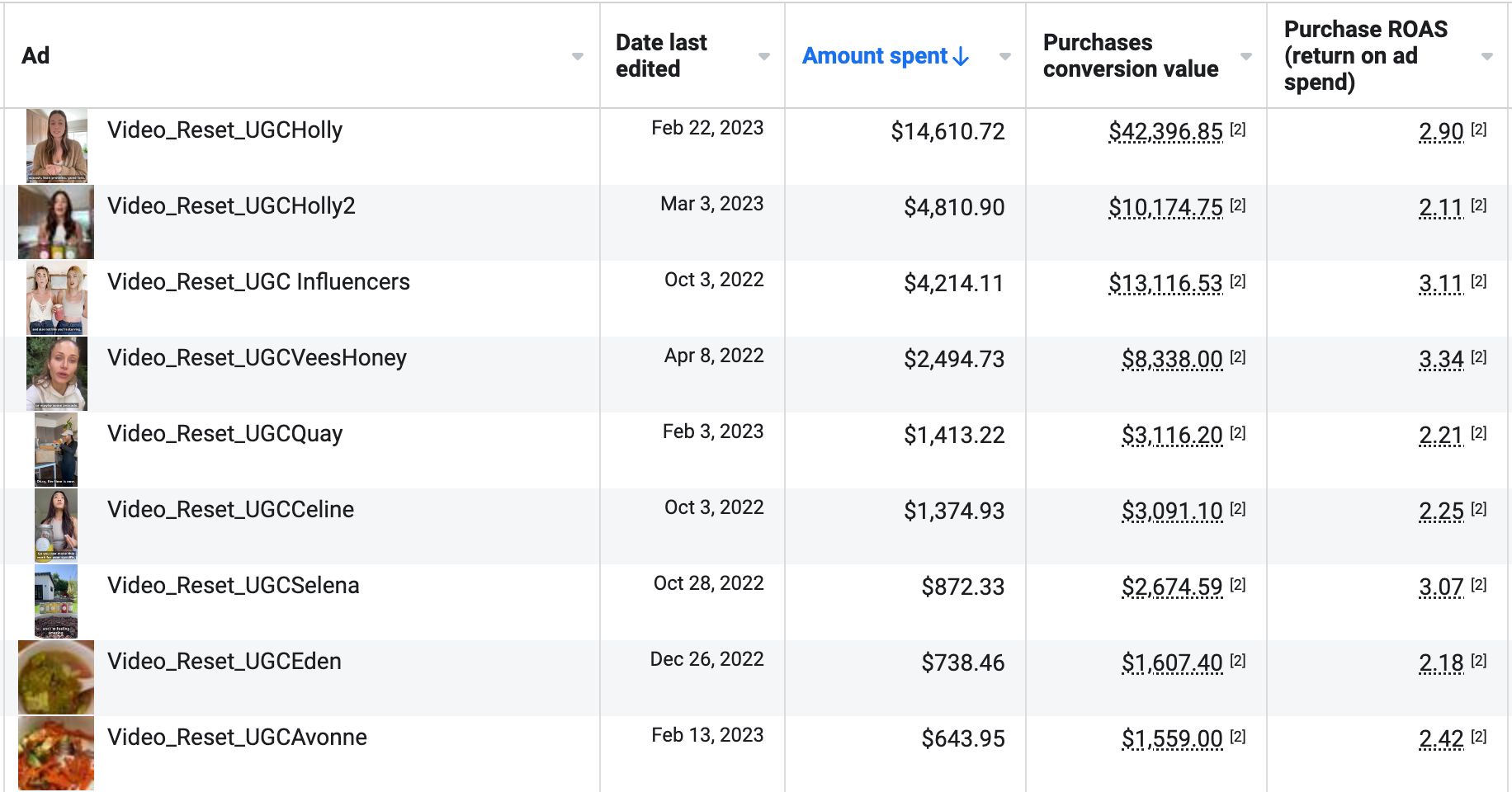Open the $13,116.53 purchases conversion value
The image size is (1512, 792).
click(1165, 283)
